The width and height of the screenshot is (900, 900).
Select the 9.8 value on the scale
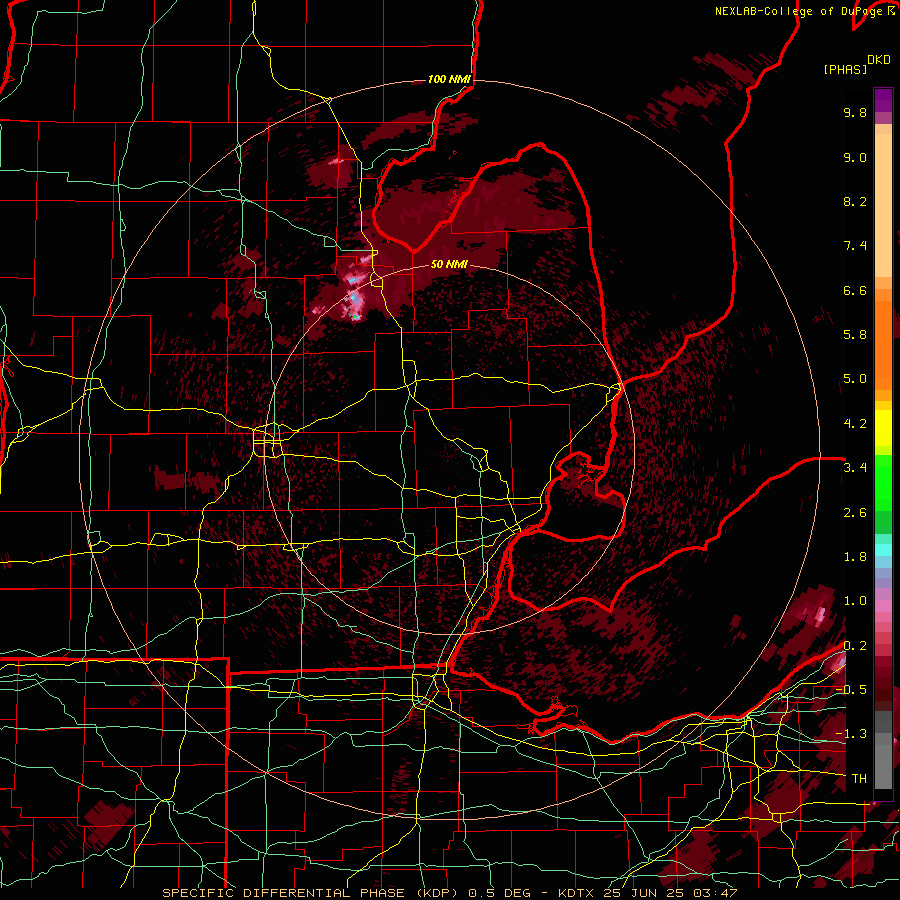tap(855, 112)
